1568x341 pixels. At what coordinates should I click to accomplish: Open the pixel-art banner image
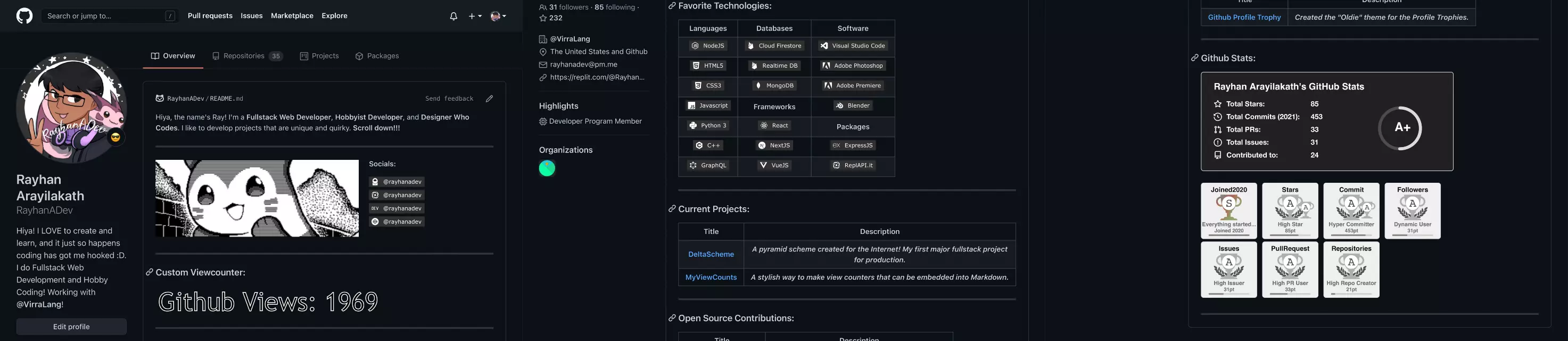tap(257, 199)
